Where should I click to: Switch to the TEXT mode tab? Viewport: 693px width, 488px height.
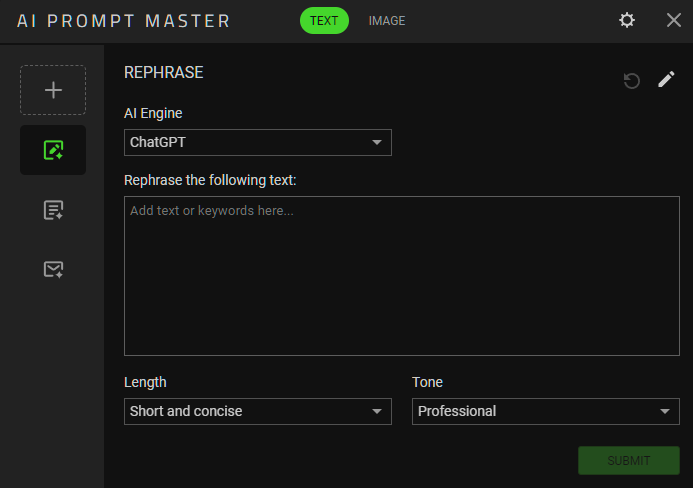pyautogui.click(x=324, y=20)
